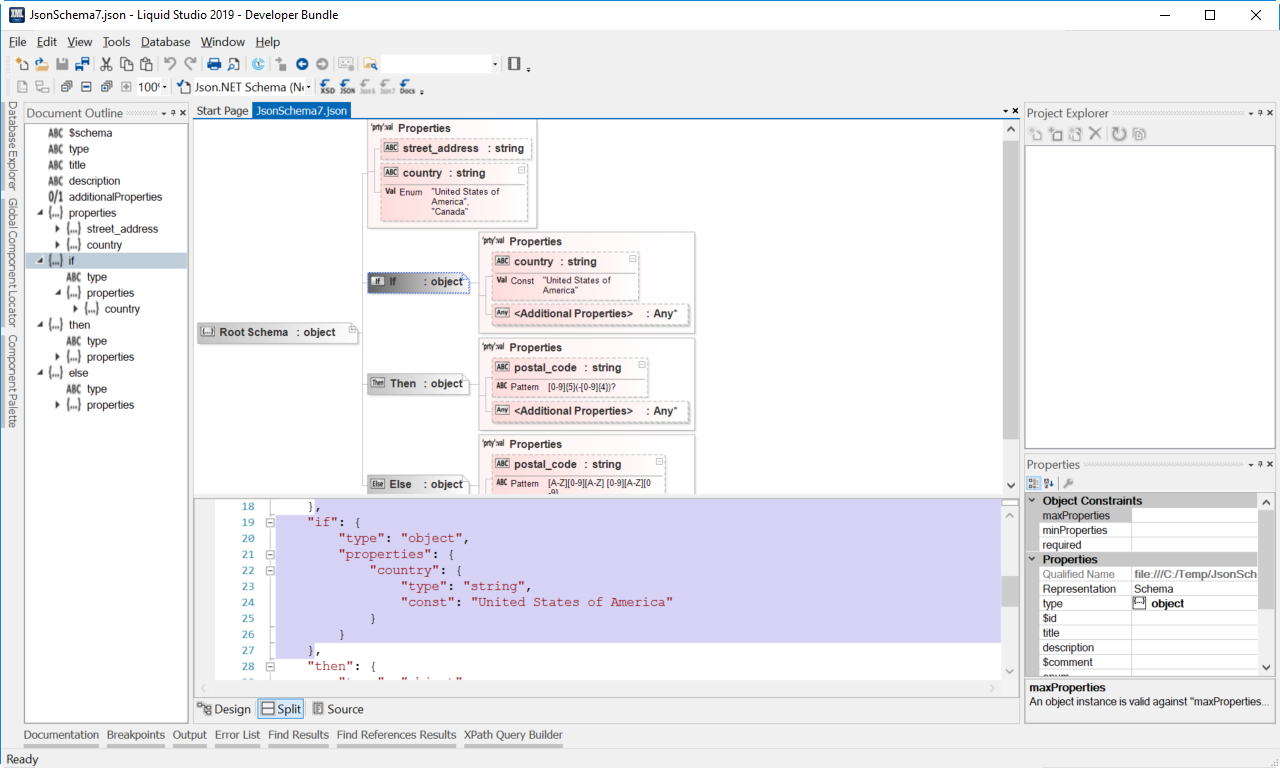Select the XSD schema conversion icon
Screen dimensions: 1280x768
327,87
